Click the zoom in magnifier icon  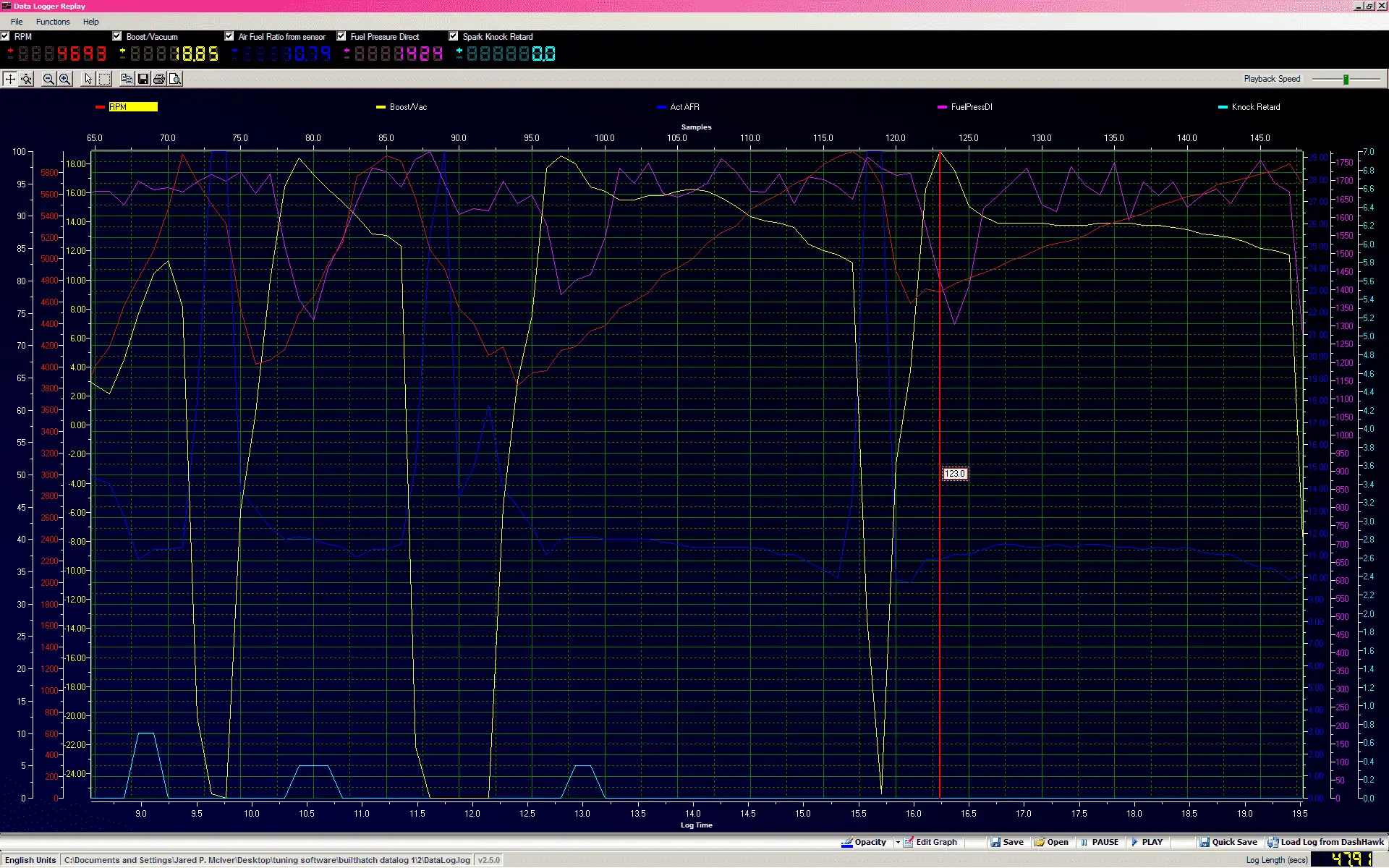(65, 79)
